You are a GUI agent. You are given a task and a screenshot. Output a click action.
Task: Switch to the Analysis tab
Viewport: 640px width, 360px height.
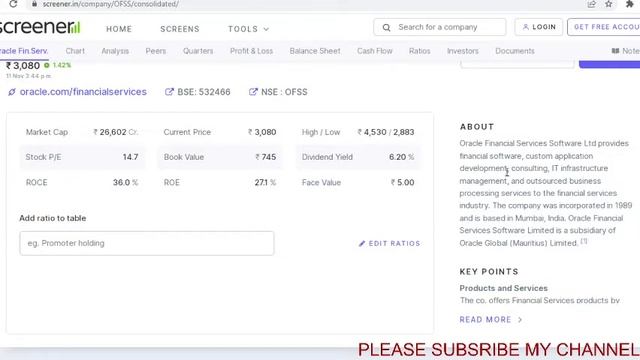[115, 51]
